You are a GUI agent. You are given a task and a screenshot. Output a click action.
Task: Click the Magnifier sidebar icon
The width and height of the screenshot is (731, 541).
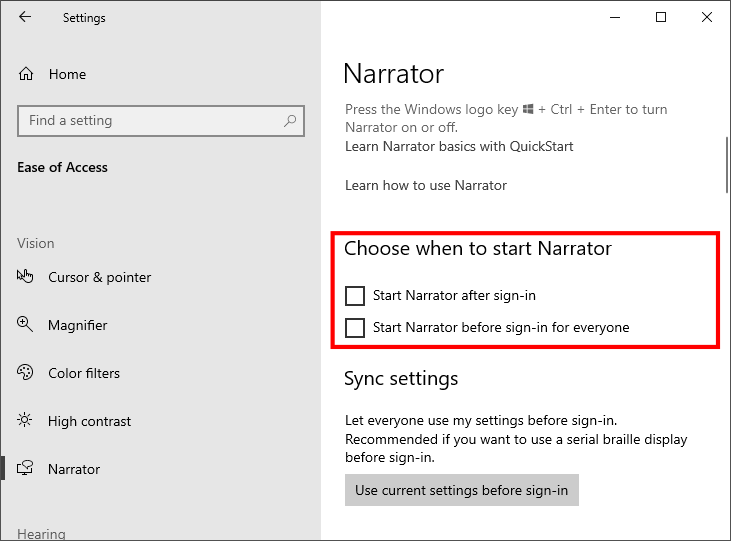point(26,325)
